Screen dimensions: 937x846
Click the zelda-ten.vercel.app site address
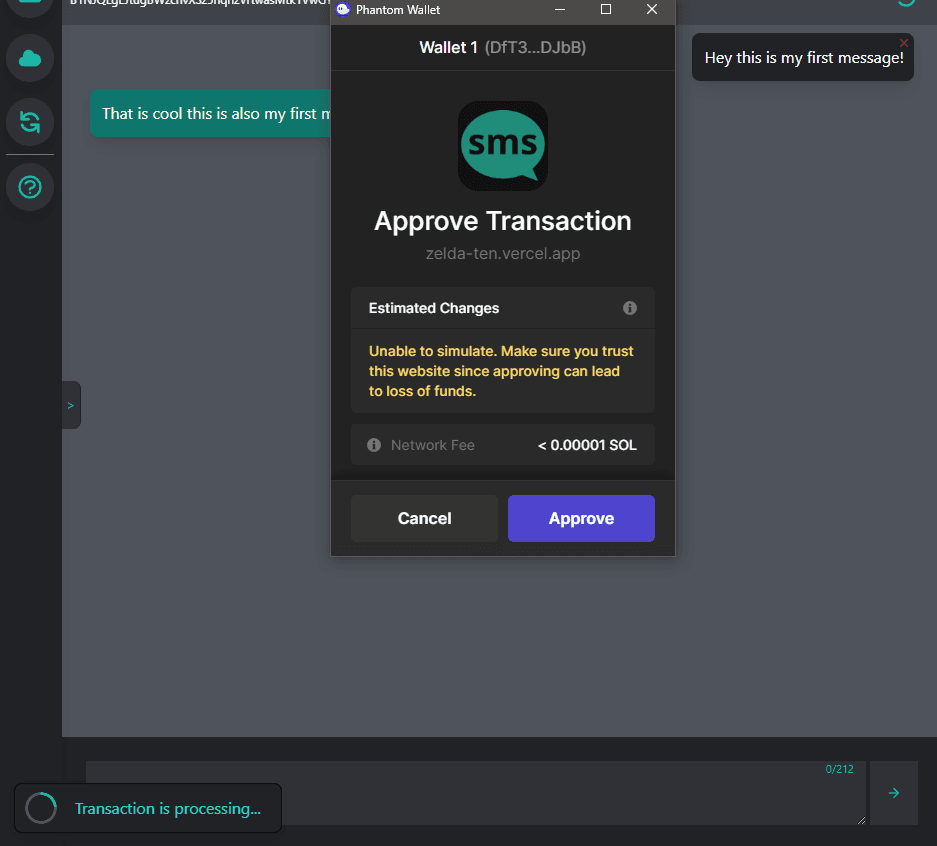tap(502, 254)
